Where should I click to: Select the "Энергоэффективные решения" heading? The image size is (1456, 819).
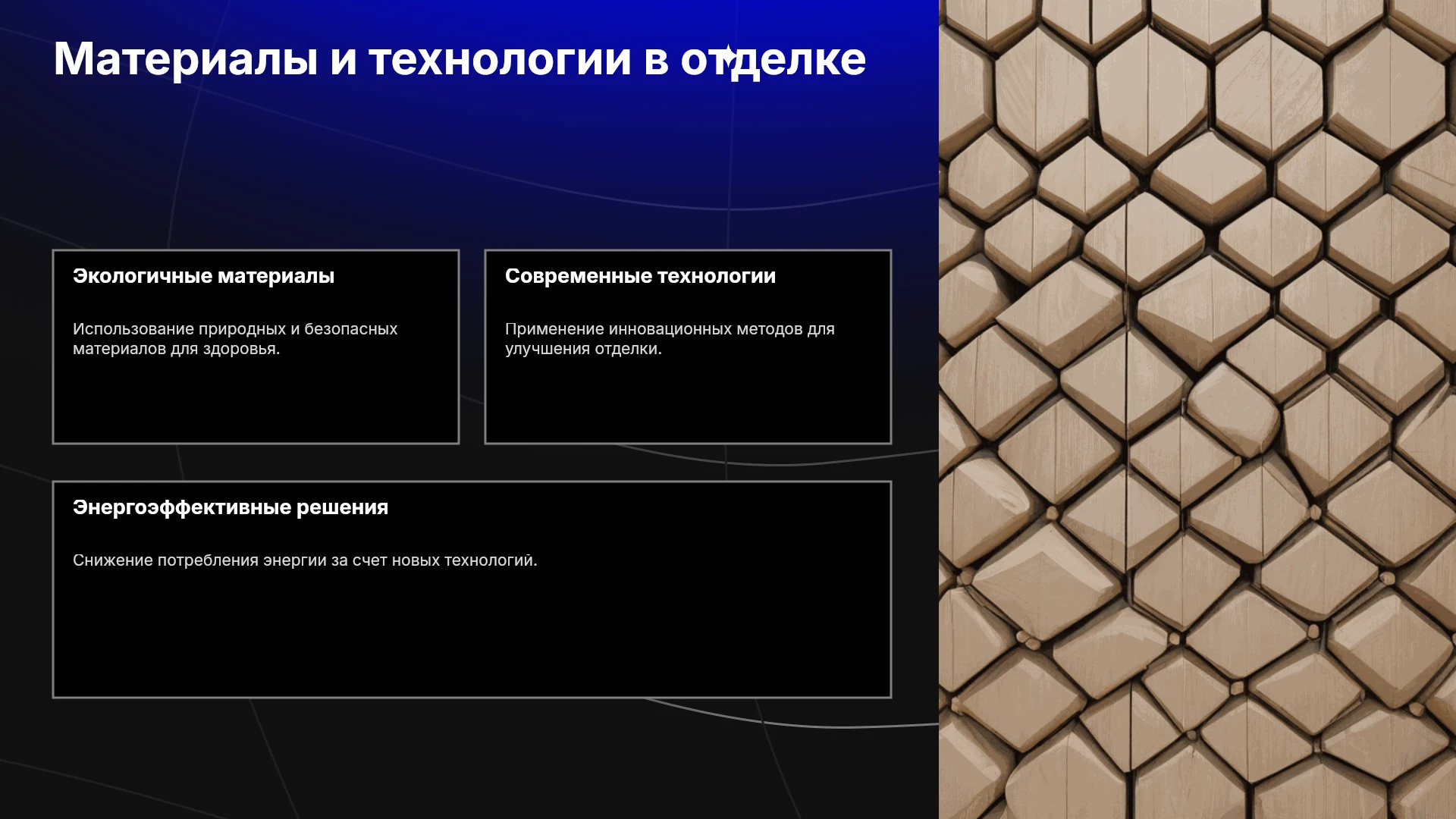point(231,507)
